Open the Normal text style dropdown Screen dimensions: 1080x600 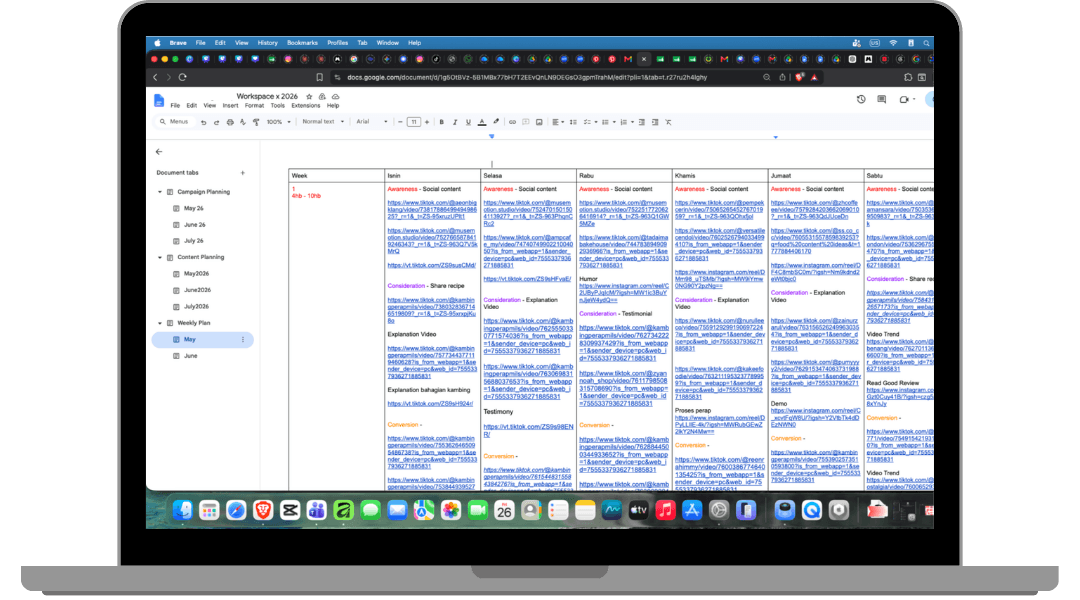coord(323,122)
